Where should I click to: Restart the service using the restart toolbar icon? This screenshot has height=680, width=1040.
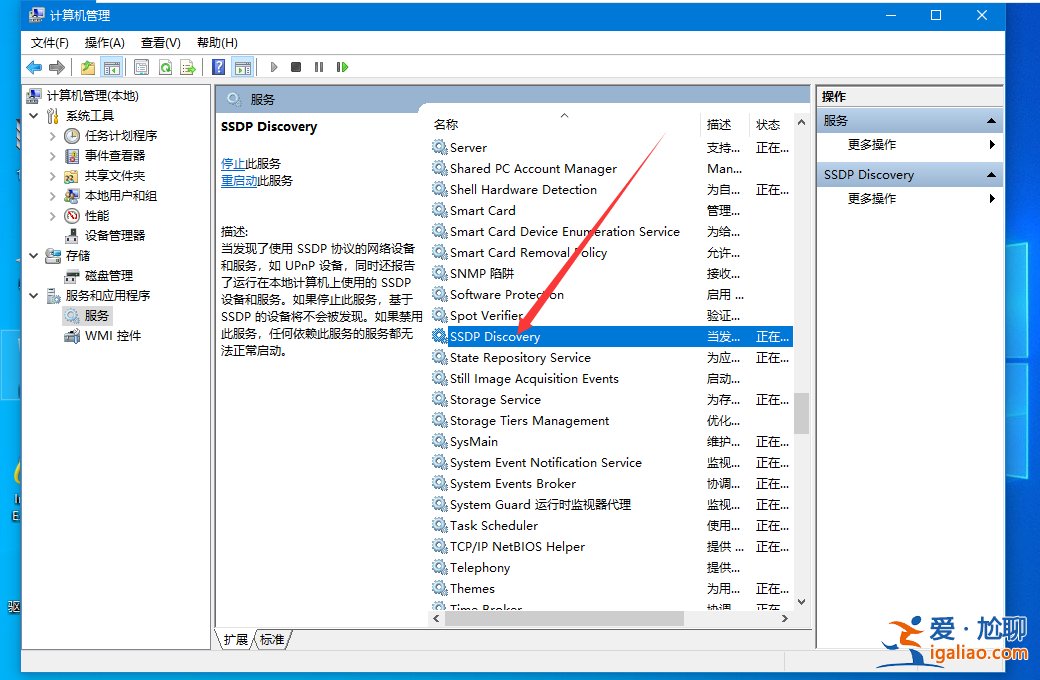tap(341, 67)
